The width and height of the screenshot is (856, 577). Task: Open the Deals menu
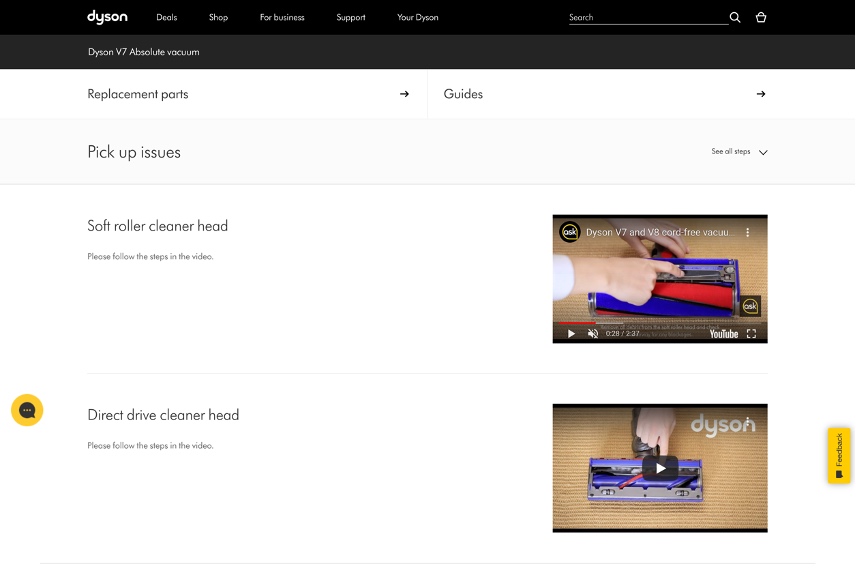167,17
